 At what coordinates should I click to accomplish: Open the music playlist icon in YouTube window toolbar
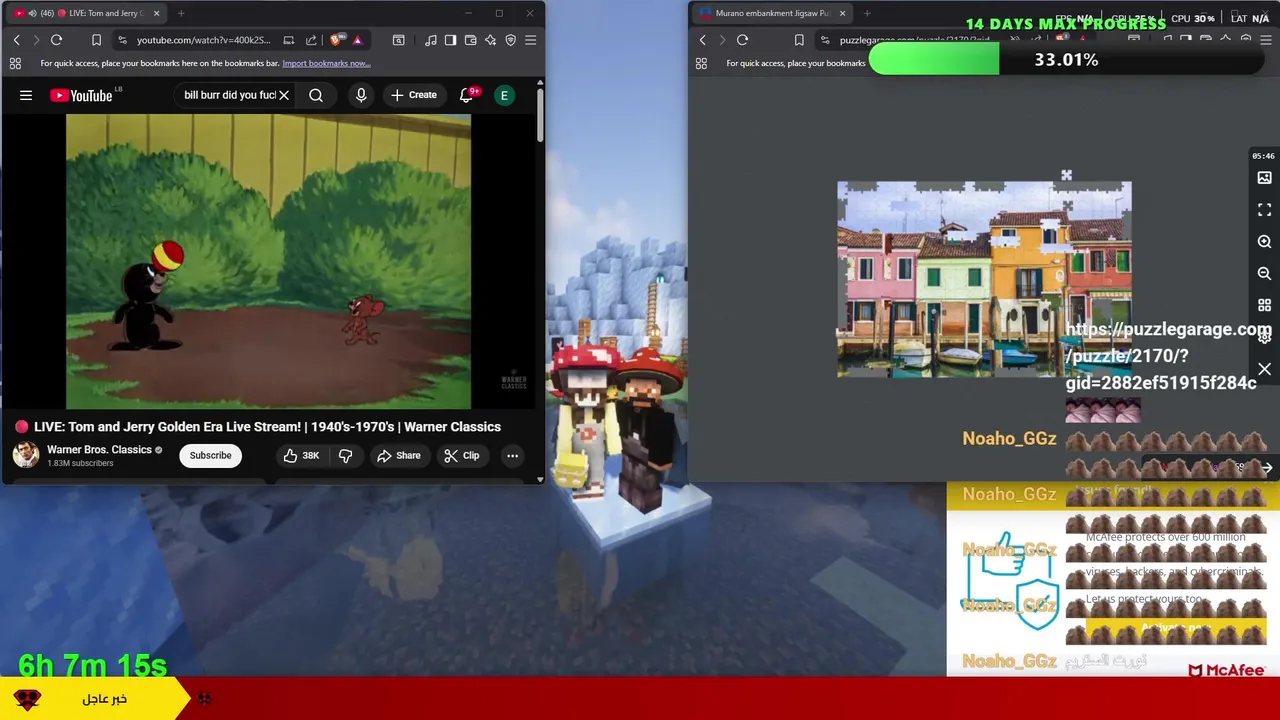(x=430, y=40)
